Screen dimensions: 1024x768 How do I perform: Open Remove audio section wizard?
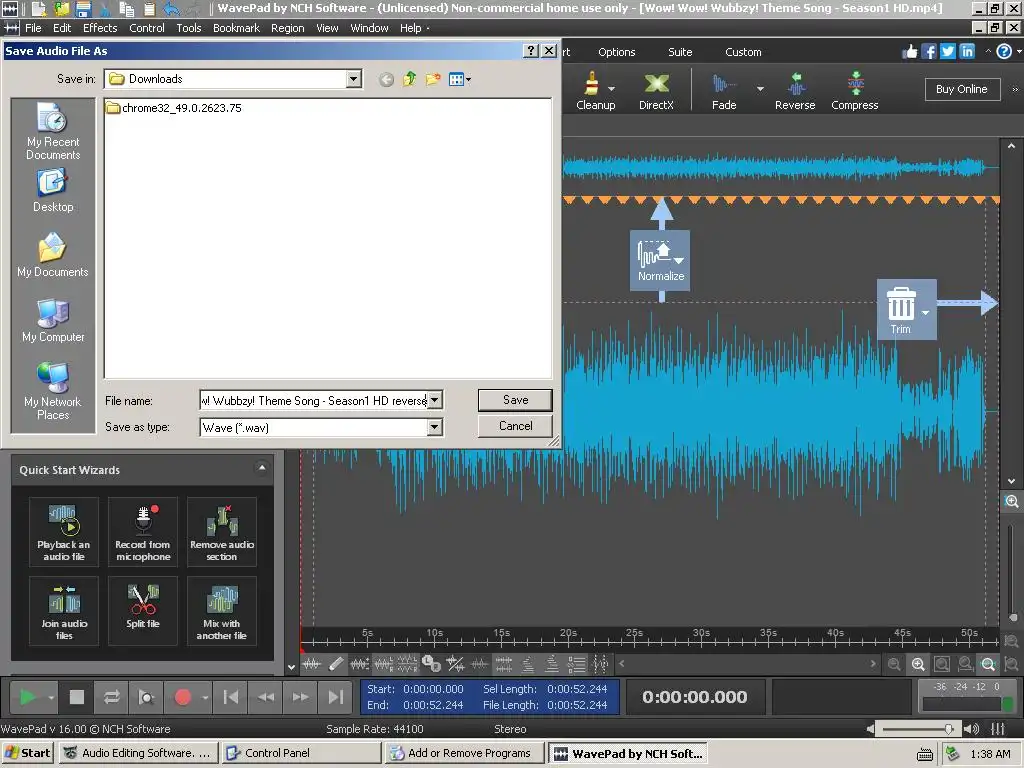[222, 532]
